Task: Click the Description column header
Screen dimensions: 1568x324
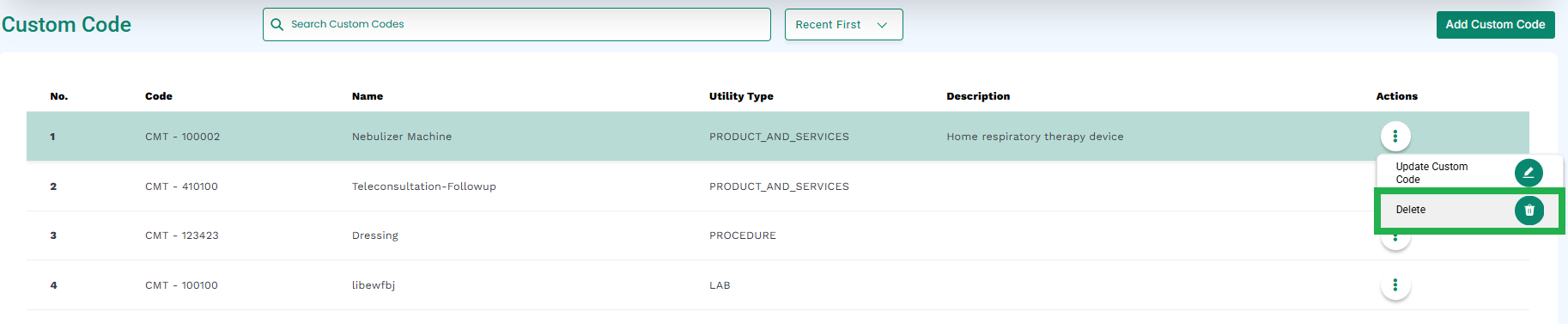Action: 978,96
